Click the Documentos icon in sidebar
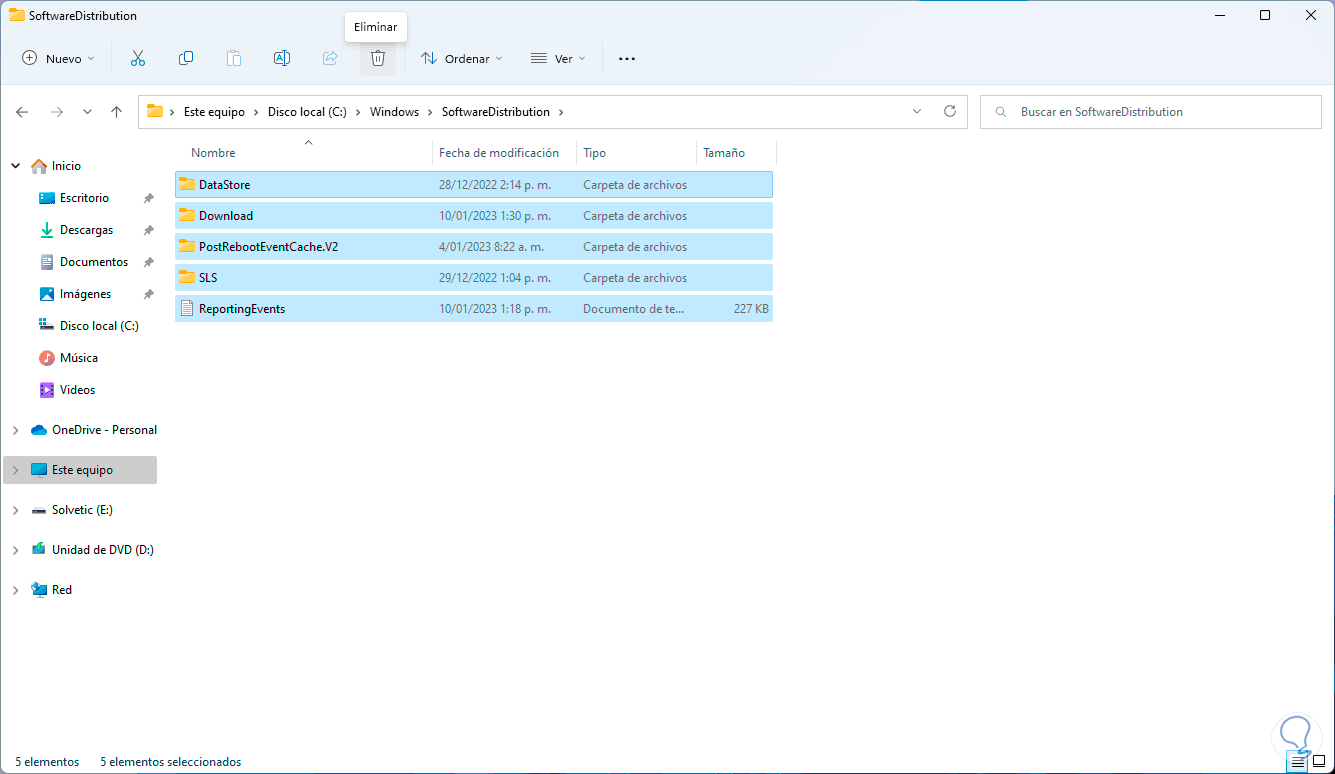This screenshot has width=1335, height=774. pos(46,262)
